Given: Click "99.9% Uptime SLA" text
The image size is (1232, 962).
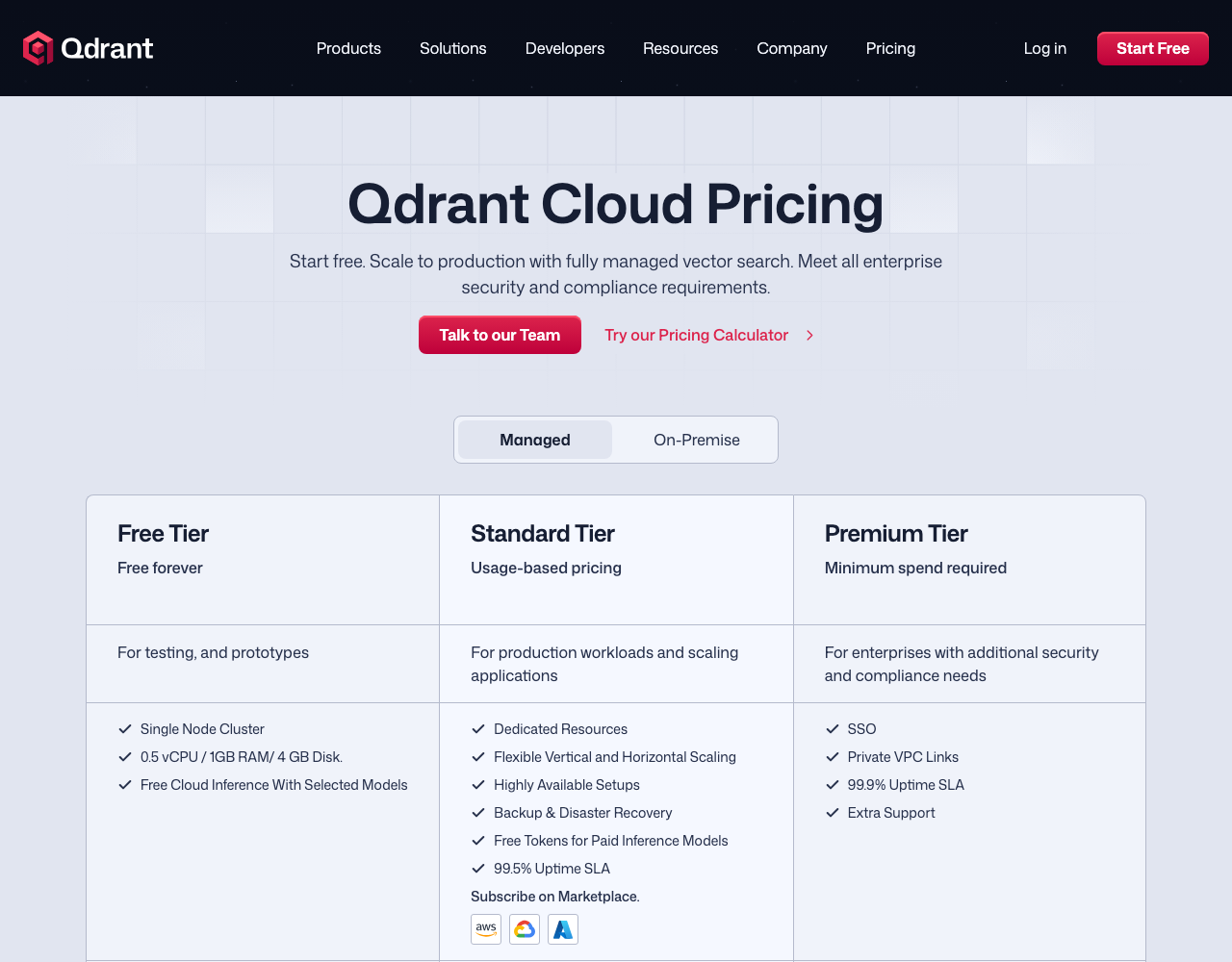Looking at the screenshot, I should (906, 785).
